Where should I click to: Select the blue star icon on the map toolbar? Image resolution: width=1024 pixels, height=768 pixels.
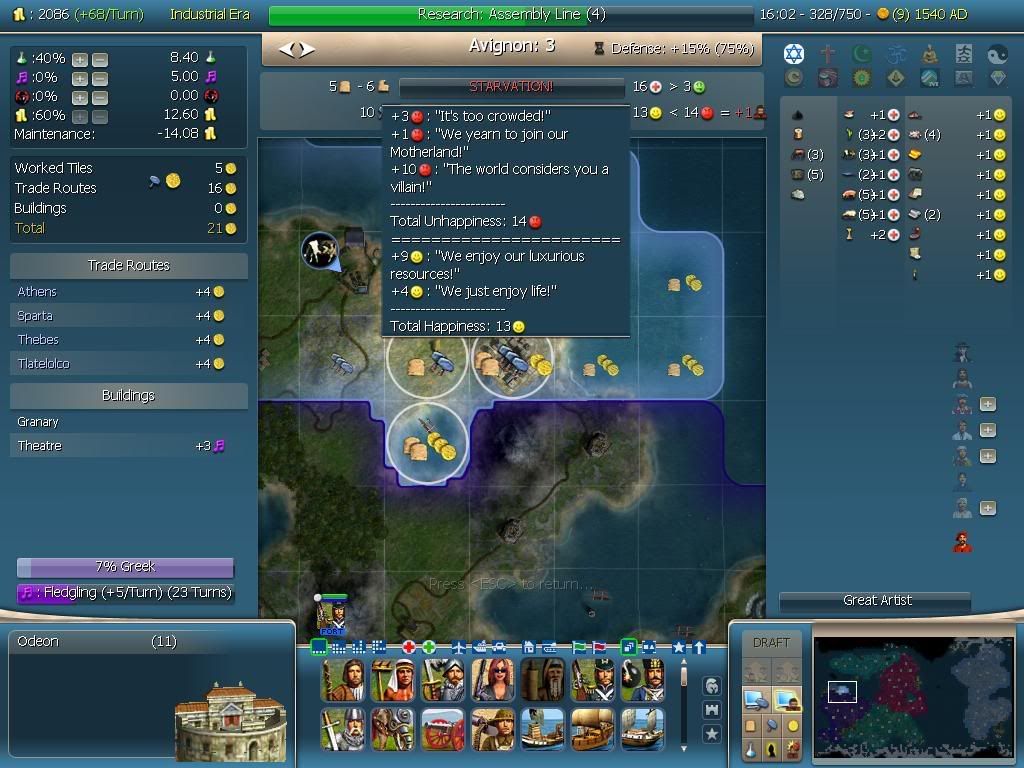pyautogui.click(x=678, y=648)
